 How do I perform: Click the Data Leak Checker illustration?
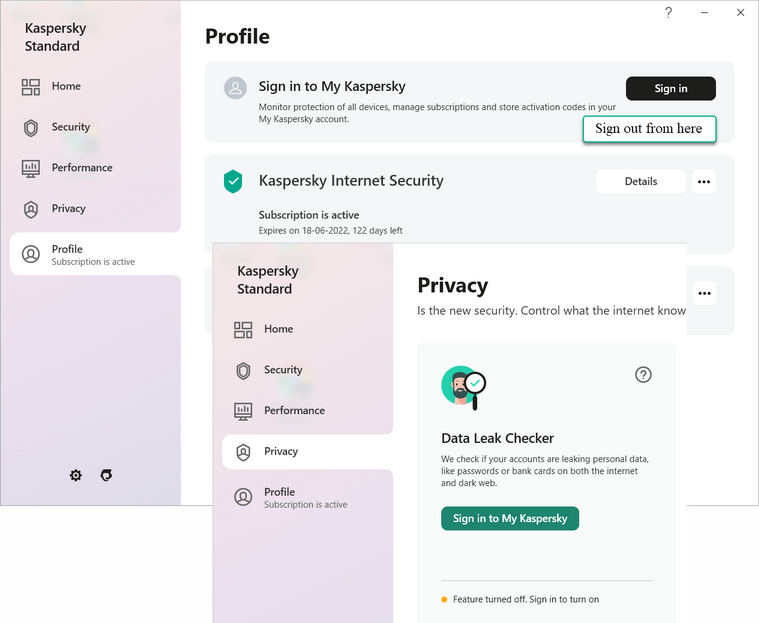tap(463, 387)
